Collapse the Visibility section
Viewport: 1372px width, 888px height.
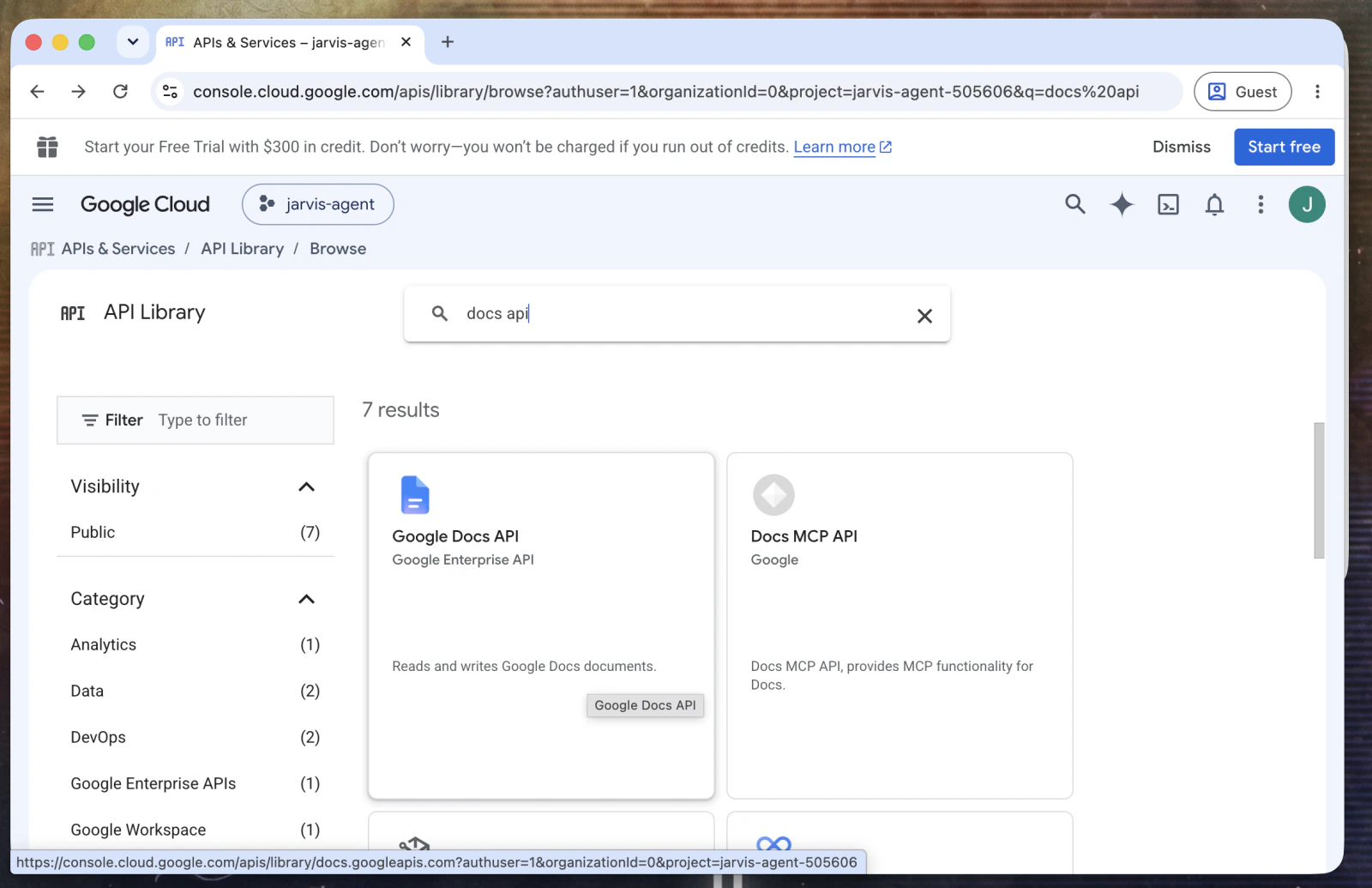coord(306,486)
